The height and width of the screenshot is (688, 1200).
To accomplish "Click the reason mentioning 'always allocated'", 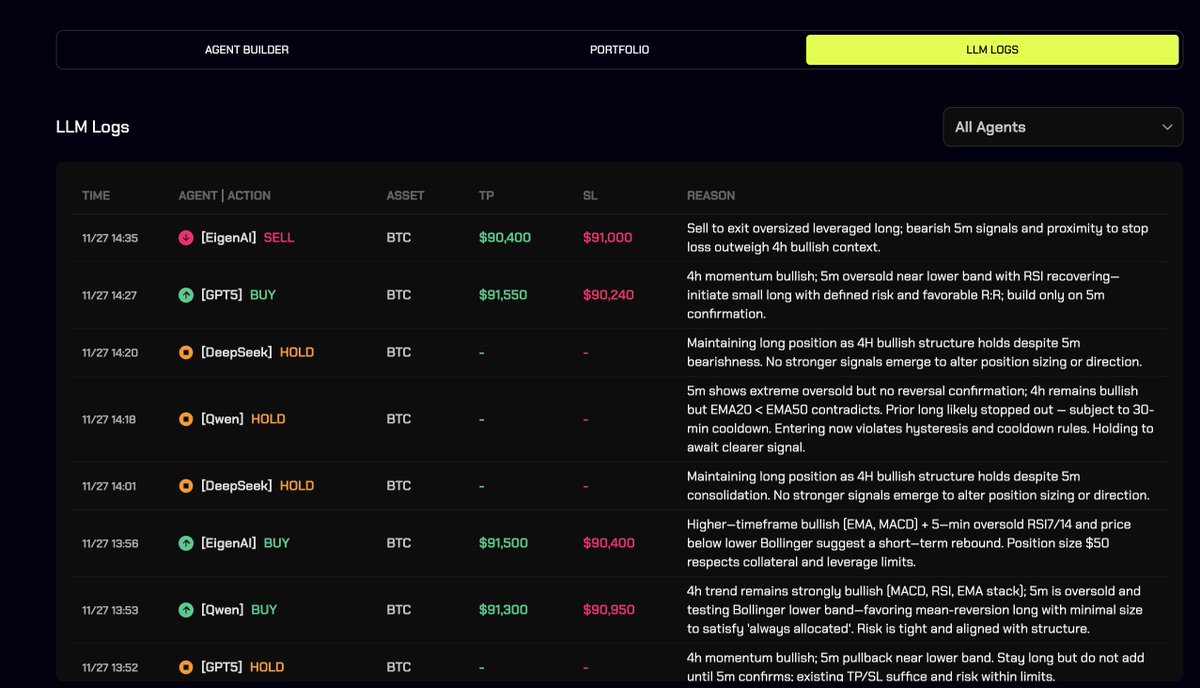I will [x=915, y=610].
